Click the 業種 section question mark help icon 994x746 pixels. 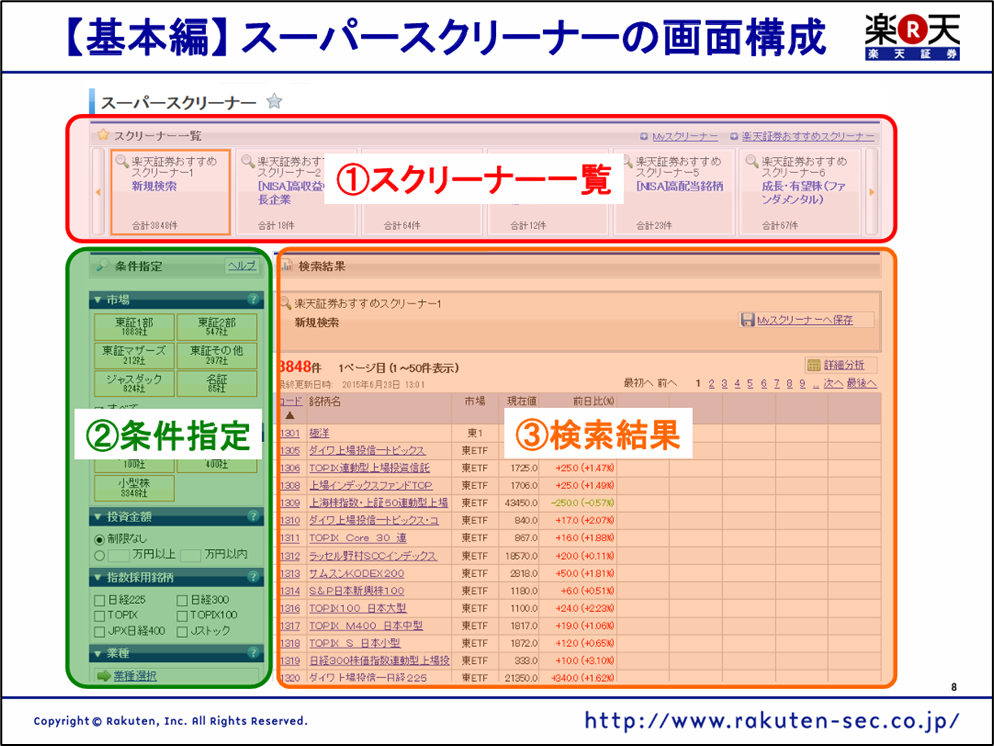[x=253, y=653]
